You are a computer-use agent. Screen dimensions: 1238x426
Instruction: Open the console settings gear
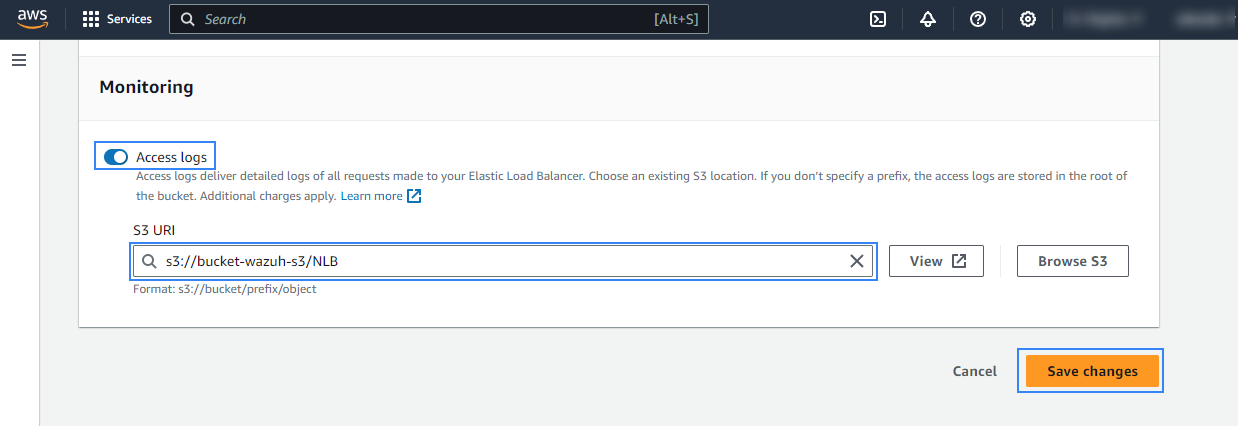pos(1027,19)
